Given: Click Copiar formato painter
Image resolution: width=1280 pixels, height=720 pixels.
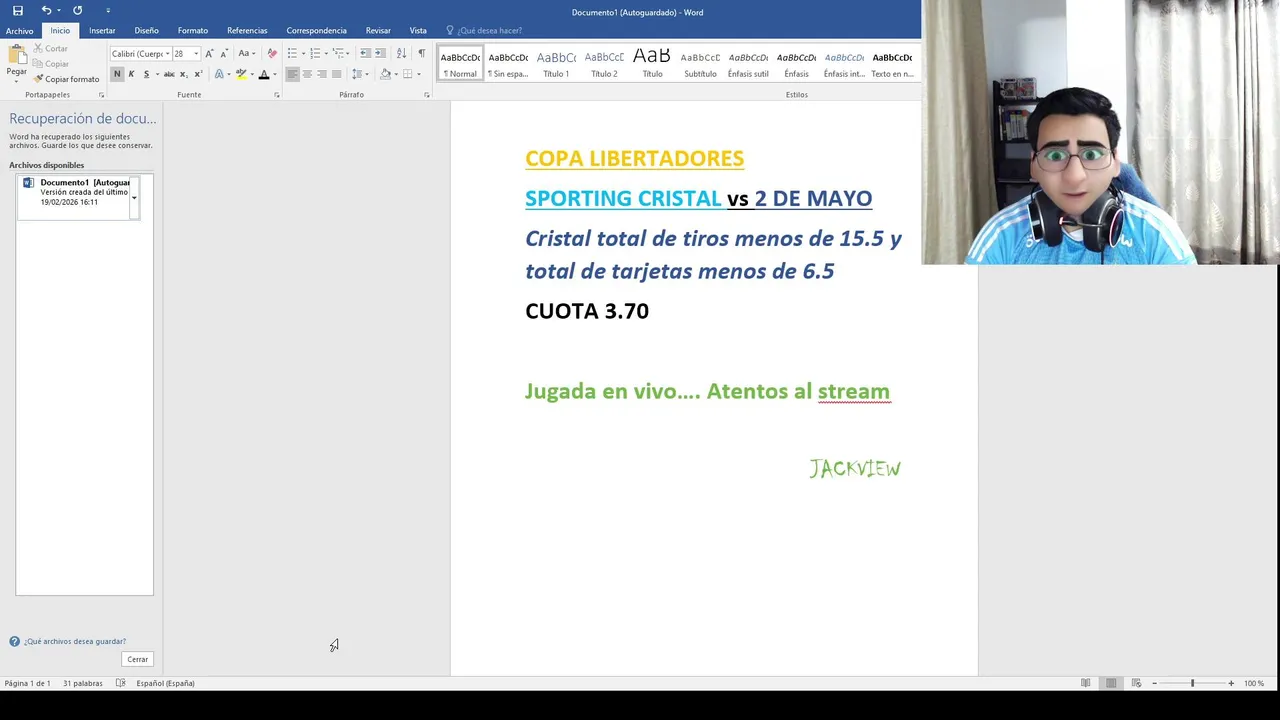Looking at the screenshot, I should (66, 79).
